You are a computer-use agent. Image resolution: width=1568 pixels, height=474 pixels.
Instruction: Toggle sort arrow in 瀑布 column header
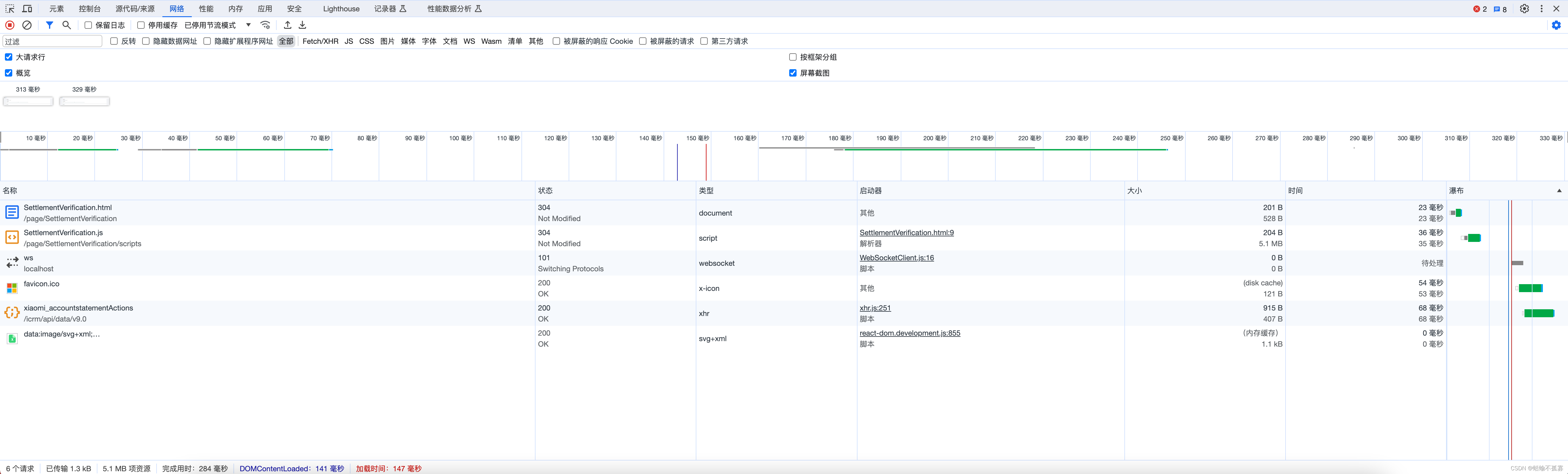point(1559,190)
